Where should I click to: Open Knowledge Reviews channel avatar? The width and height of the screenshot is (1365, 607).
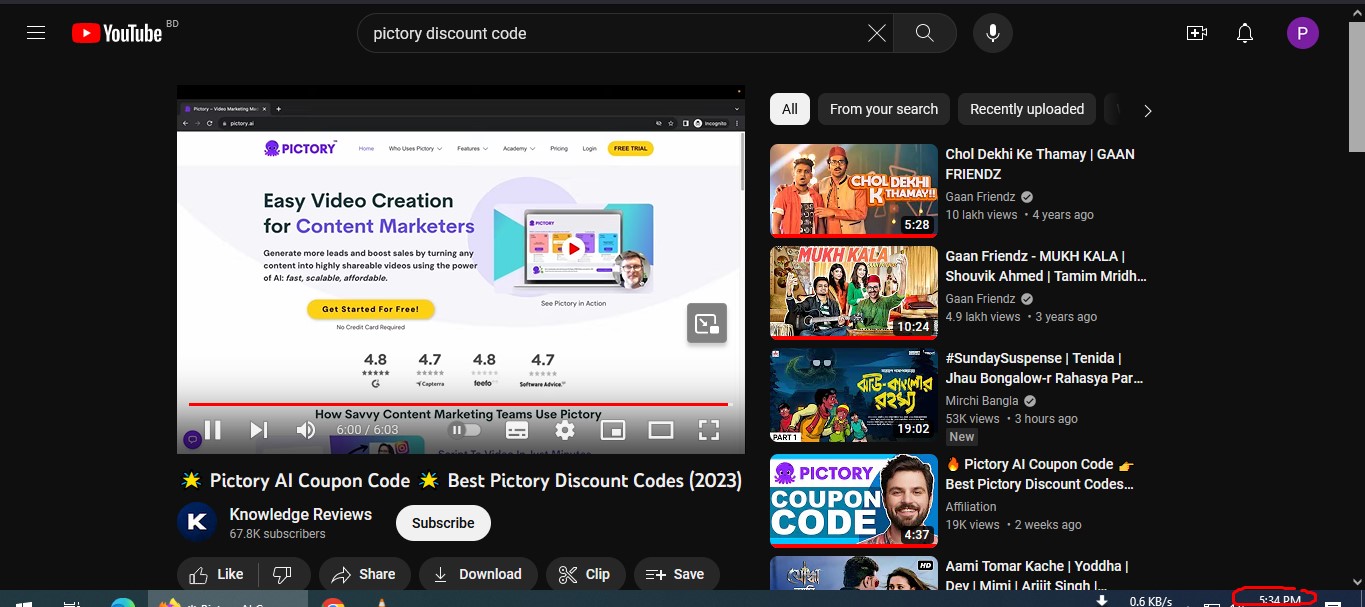tap(197, 523)
